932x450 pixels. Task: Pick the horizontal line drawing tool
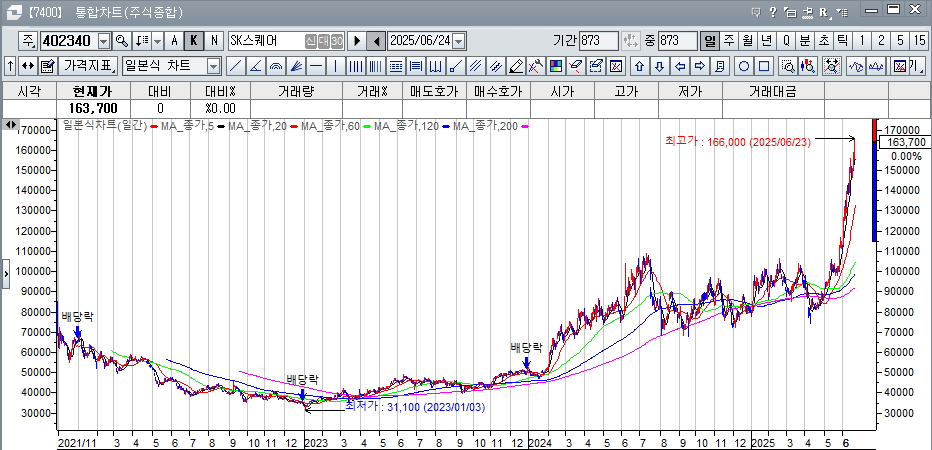tap(316, 66)
